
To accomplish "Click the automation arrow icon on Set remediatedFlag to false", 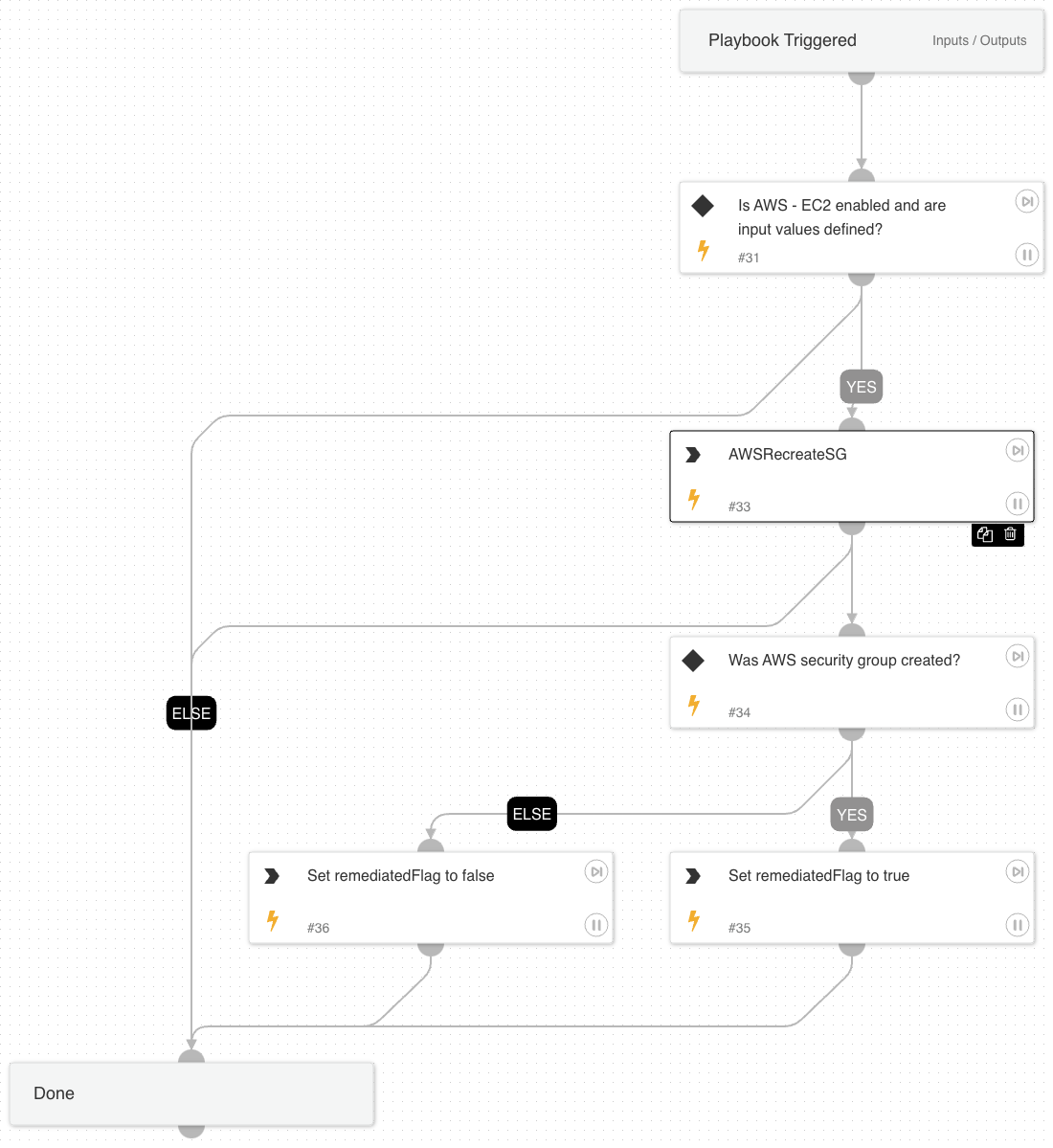I will click(272, 875).
